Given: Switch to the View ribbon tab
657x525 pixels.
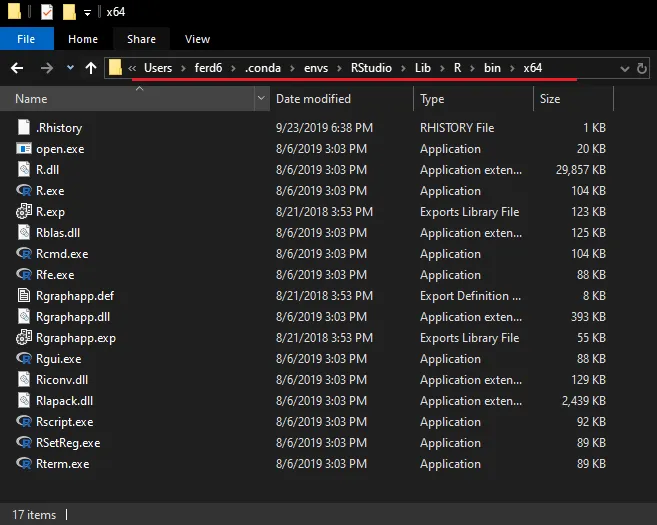Looking at the screenshot, I should click(x=197, y=39).
